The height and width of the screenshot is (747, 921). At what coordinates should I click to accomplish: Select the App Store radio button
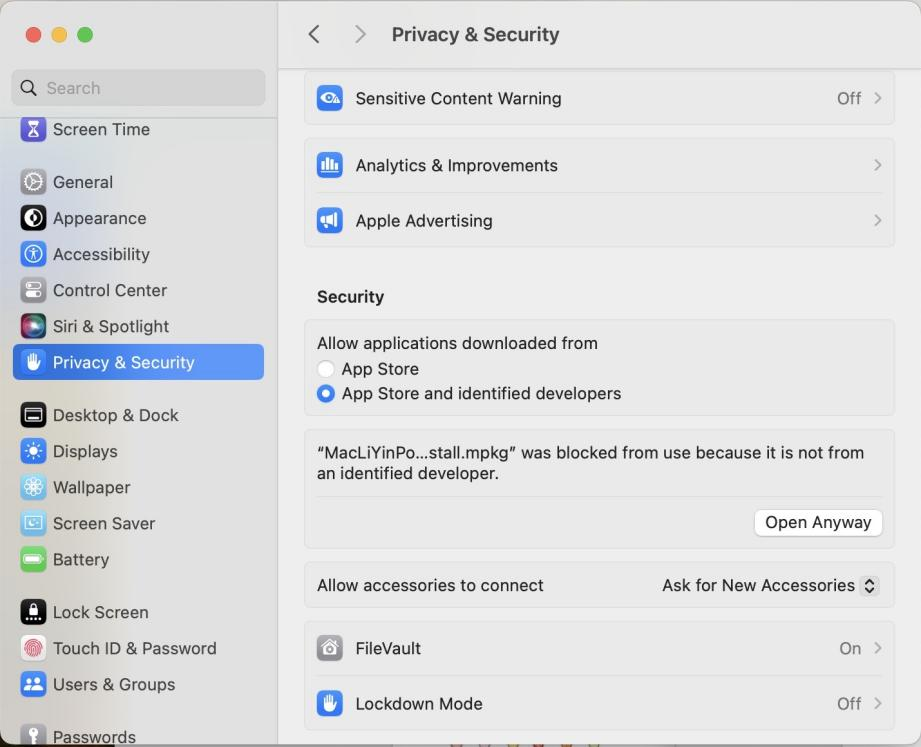pos(324,369)
